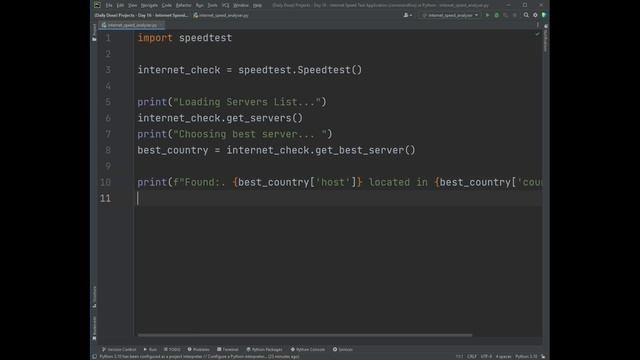Open the Tools menu
The height and width of the screenshot is (360, 640).
[x=212, y=5]
